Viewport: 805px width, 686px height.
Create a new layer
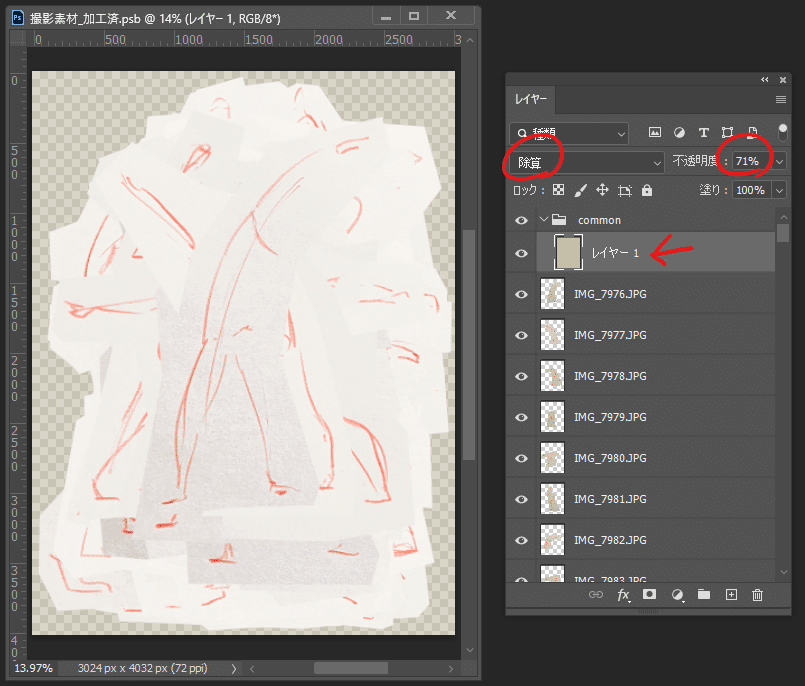[731, 595]
